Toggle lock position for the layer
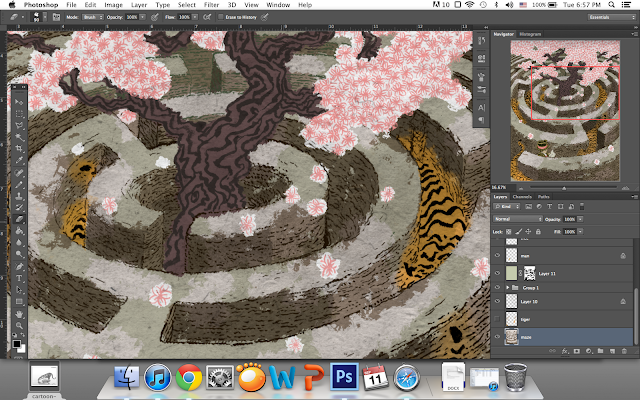Image resolution: width=640 pixels, height=400 pixels. (529, 231)
